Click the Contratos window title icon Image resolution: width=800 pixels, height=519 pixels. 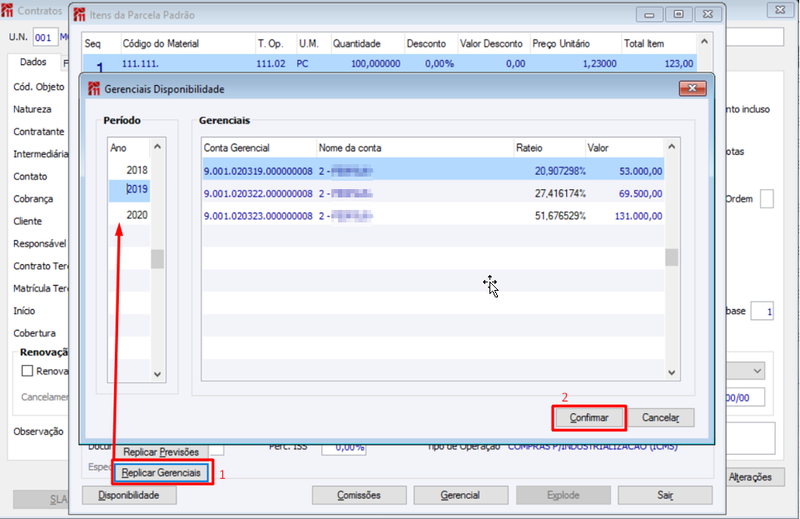(7, 10)
